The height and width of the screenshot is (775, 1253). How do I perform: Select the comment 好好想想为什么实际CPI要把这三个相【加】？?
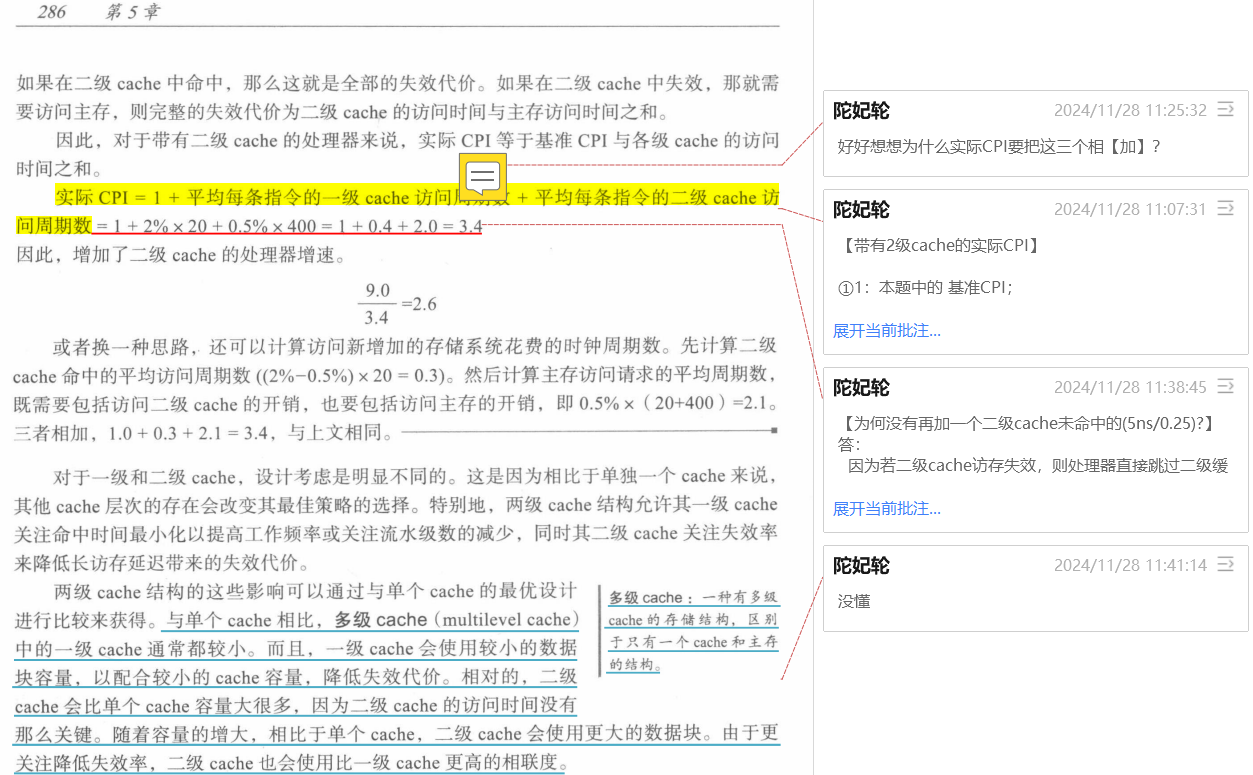(x=998, y=147)
